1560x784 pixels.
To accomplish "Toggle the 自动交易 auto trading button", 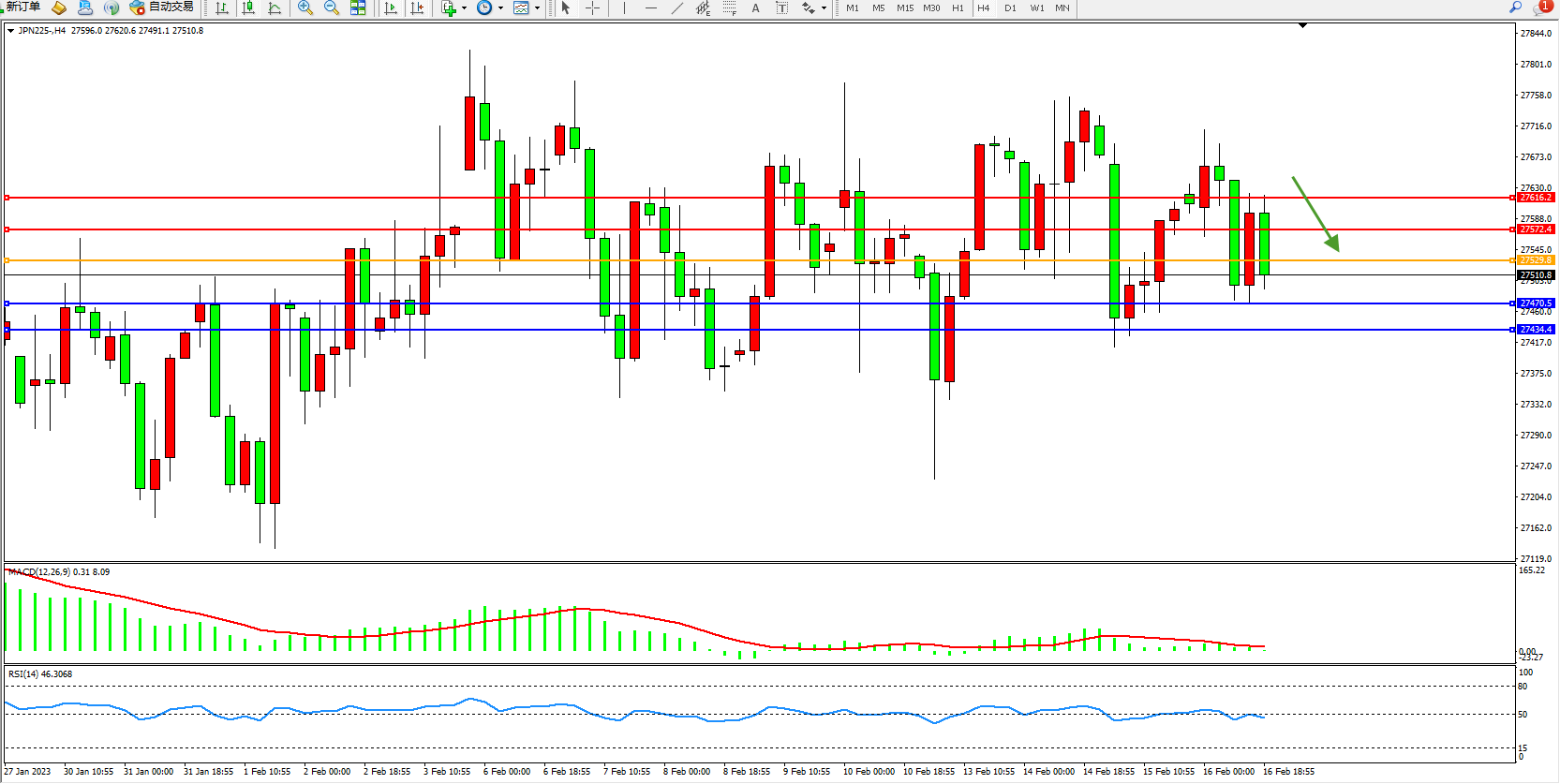I will click(x=162, y=7).
